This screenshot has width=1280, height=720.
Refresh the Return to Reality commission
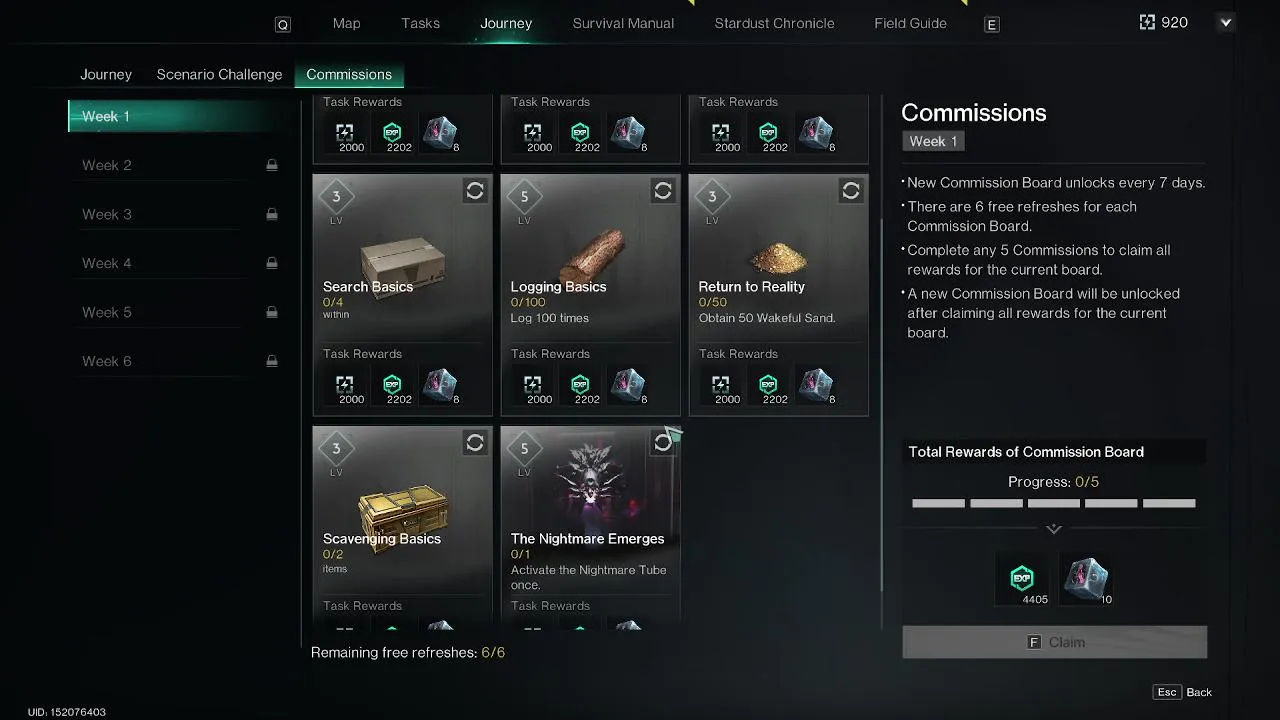point(851,191)
